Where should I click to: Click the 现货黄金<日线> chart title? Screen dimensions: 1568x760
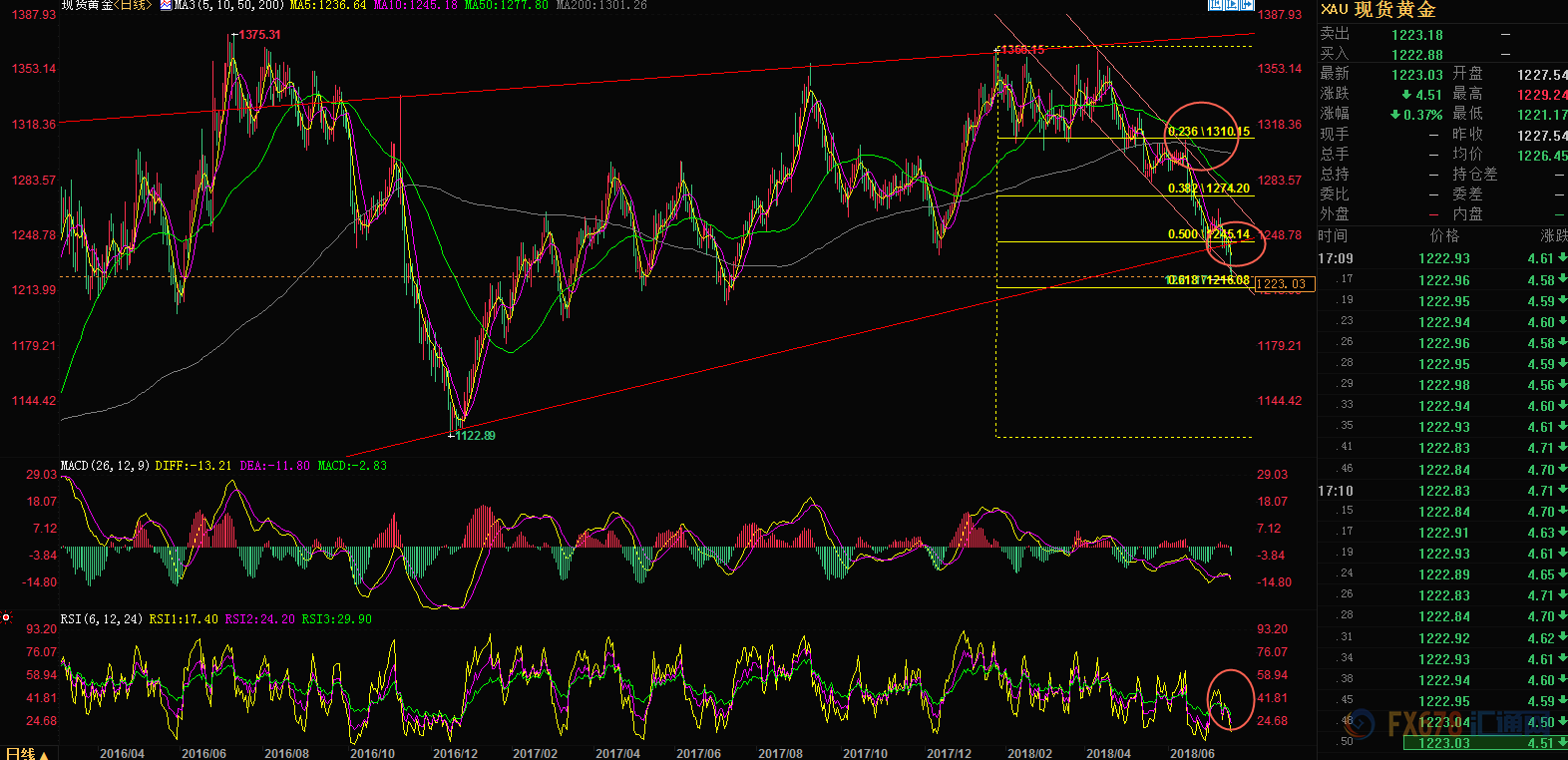click(x=107, y=5)
